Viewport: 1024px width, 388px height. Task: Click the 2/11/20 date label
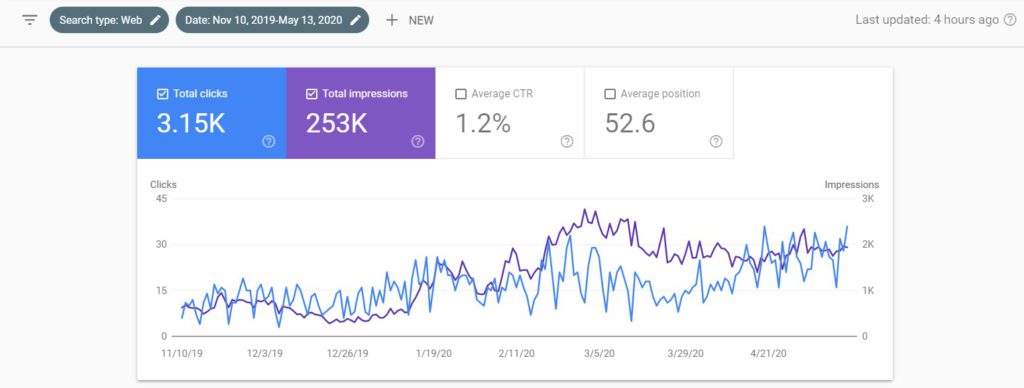pyautogui.click(x=517, y=353)
